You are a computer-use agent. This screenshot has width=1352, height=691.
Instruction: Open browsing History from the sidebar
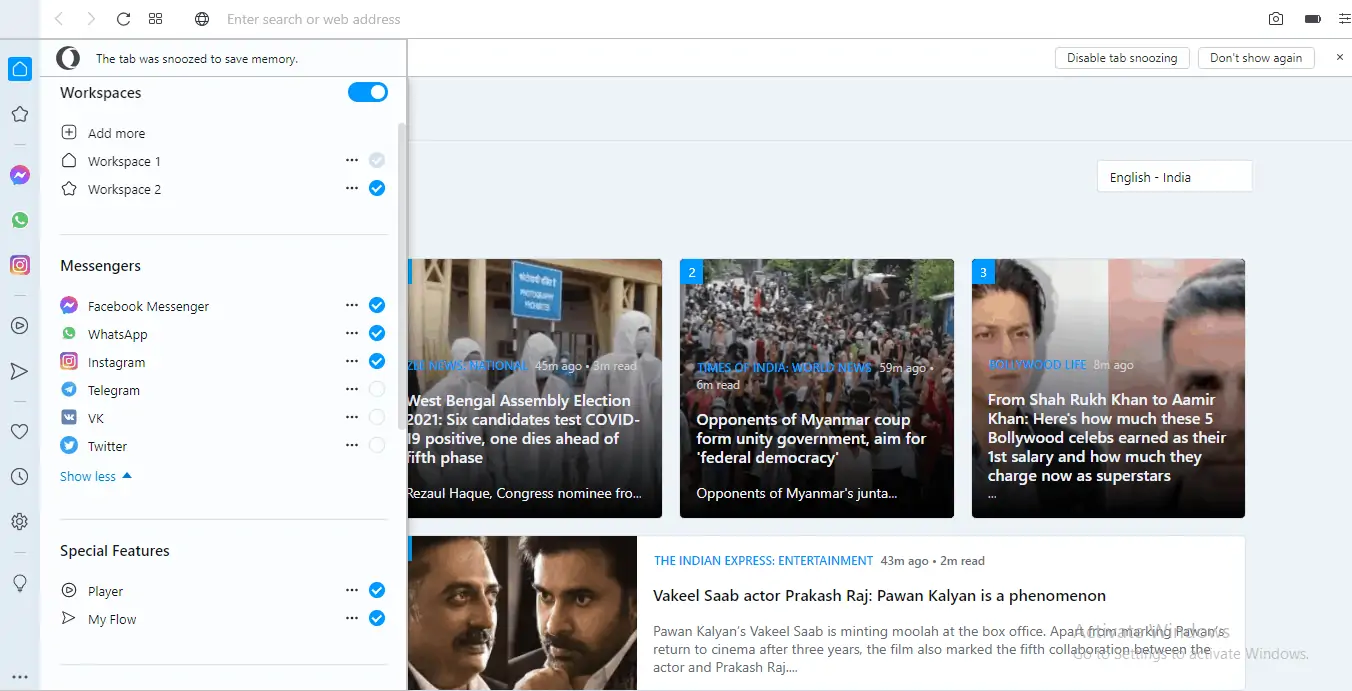(x=20, y=476)
